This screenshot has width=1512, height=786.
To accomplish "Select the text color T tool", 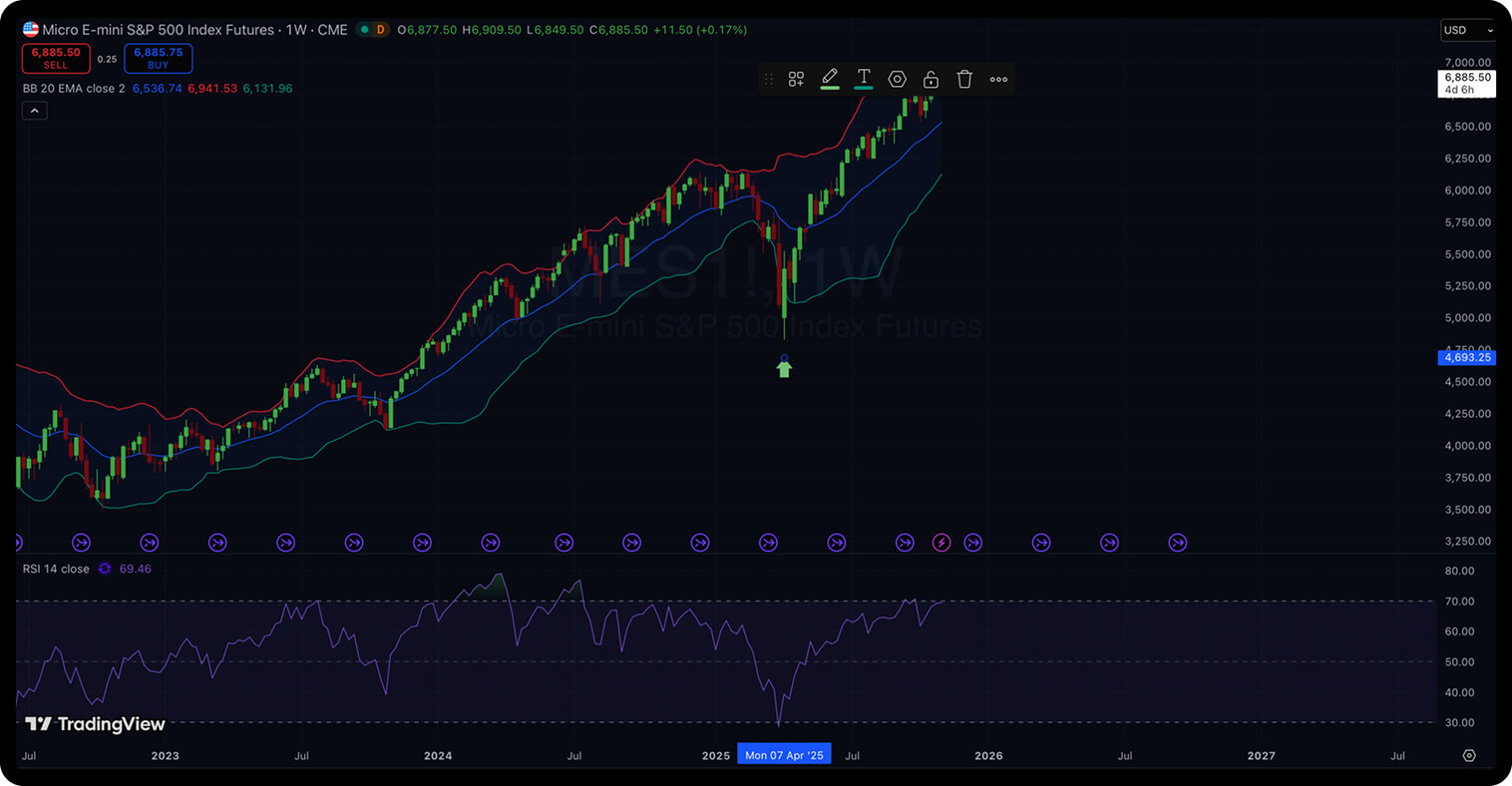I will coord(864,79).
